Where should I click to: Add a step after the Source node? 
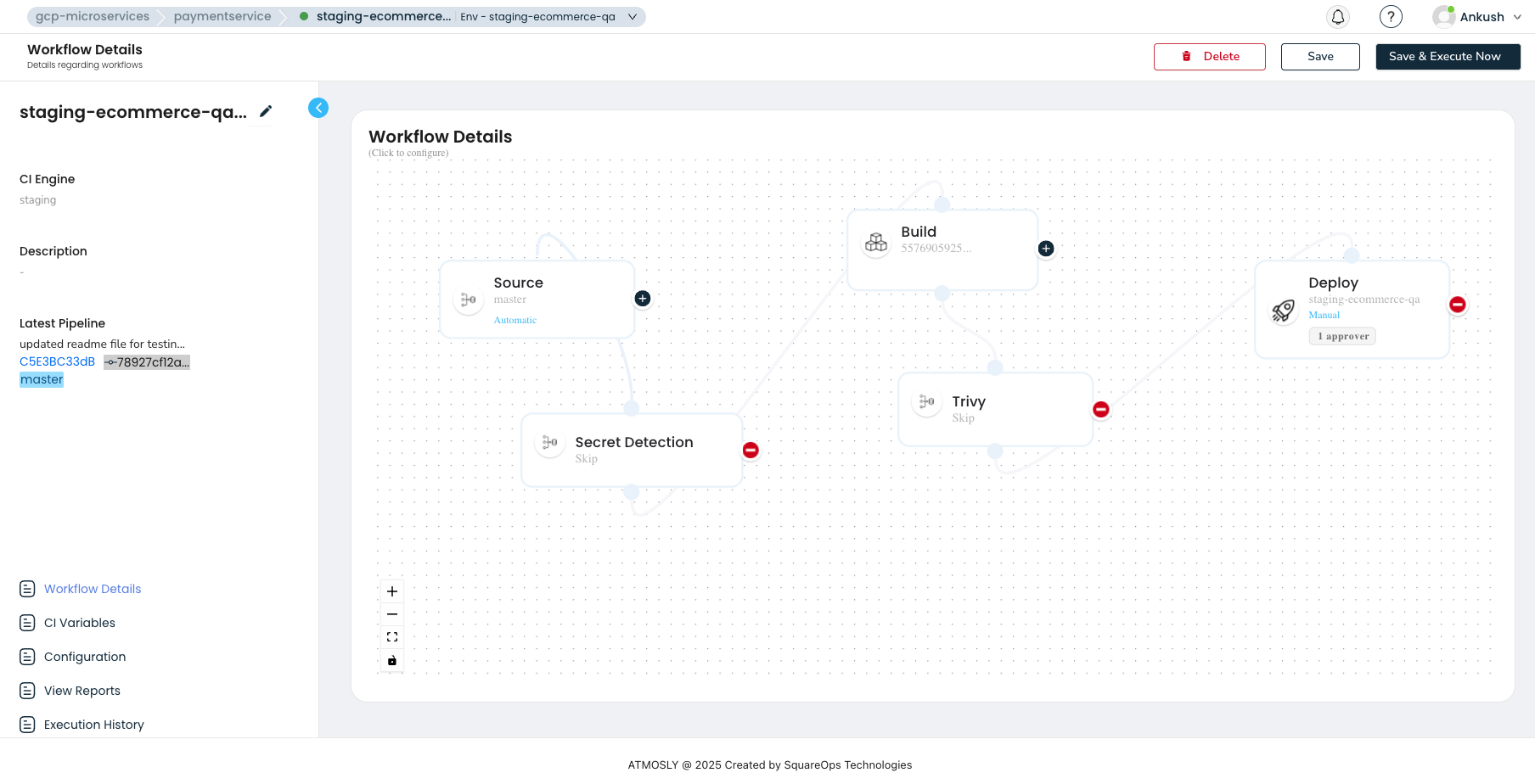click(x=643, y=299)
